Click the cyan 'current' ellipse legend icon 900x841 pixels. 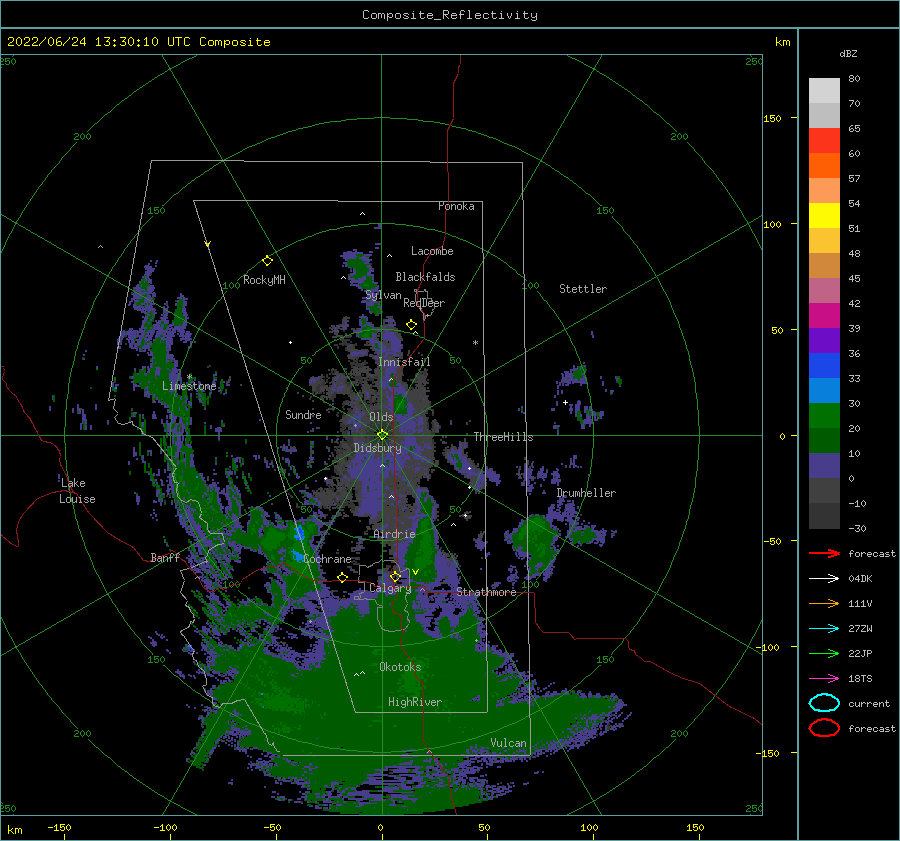click(824, 703)
